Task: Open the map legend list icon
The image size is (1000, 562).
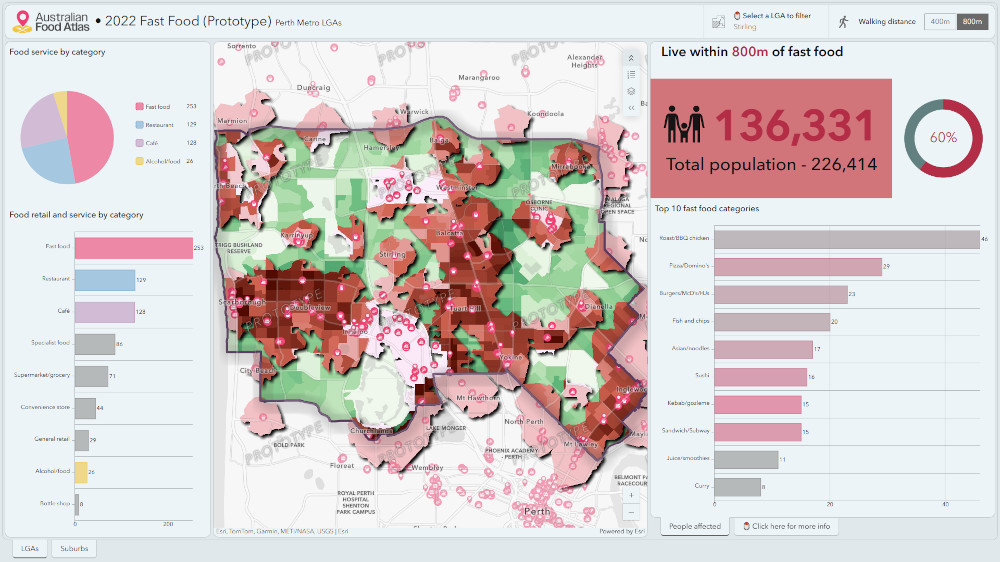Action: (x=631, y=73)
